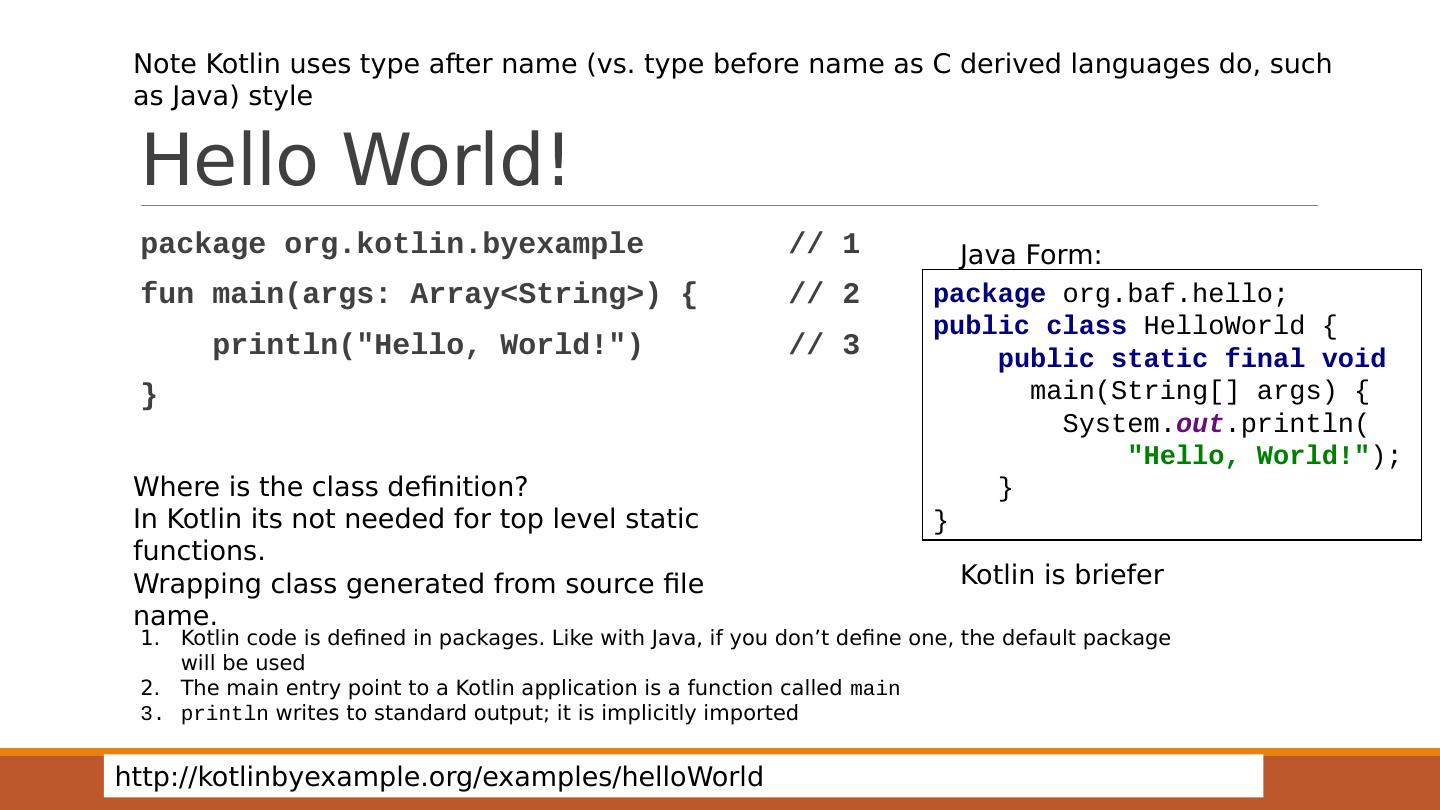
Task: Click the italic "out" in System.out.println
Action: [1199, 424]
